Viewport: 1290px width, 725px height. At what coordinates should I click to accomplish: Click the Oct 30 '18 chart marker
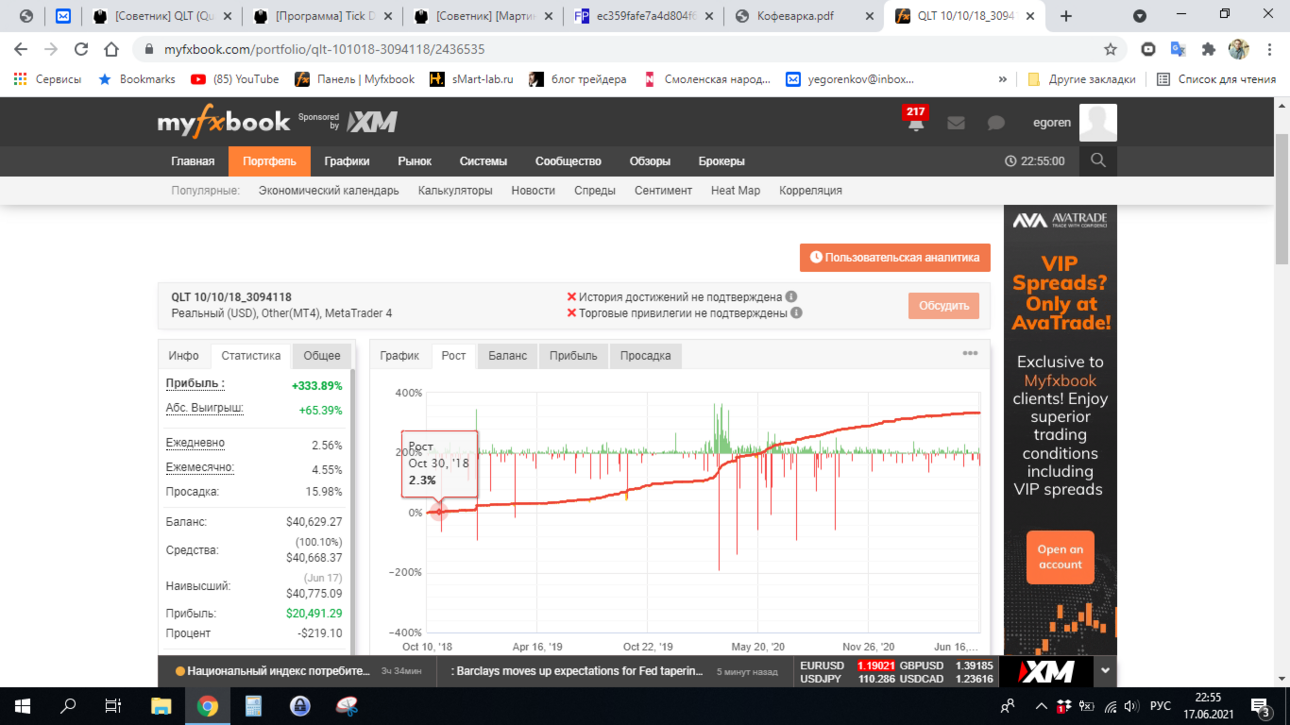tap(438, 512)
